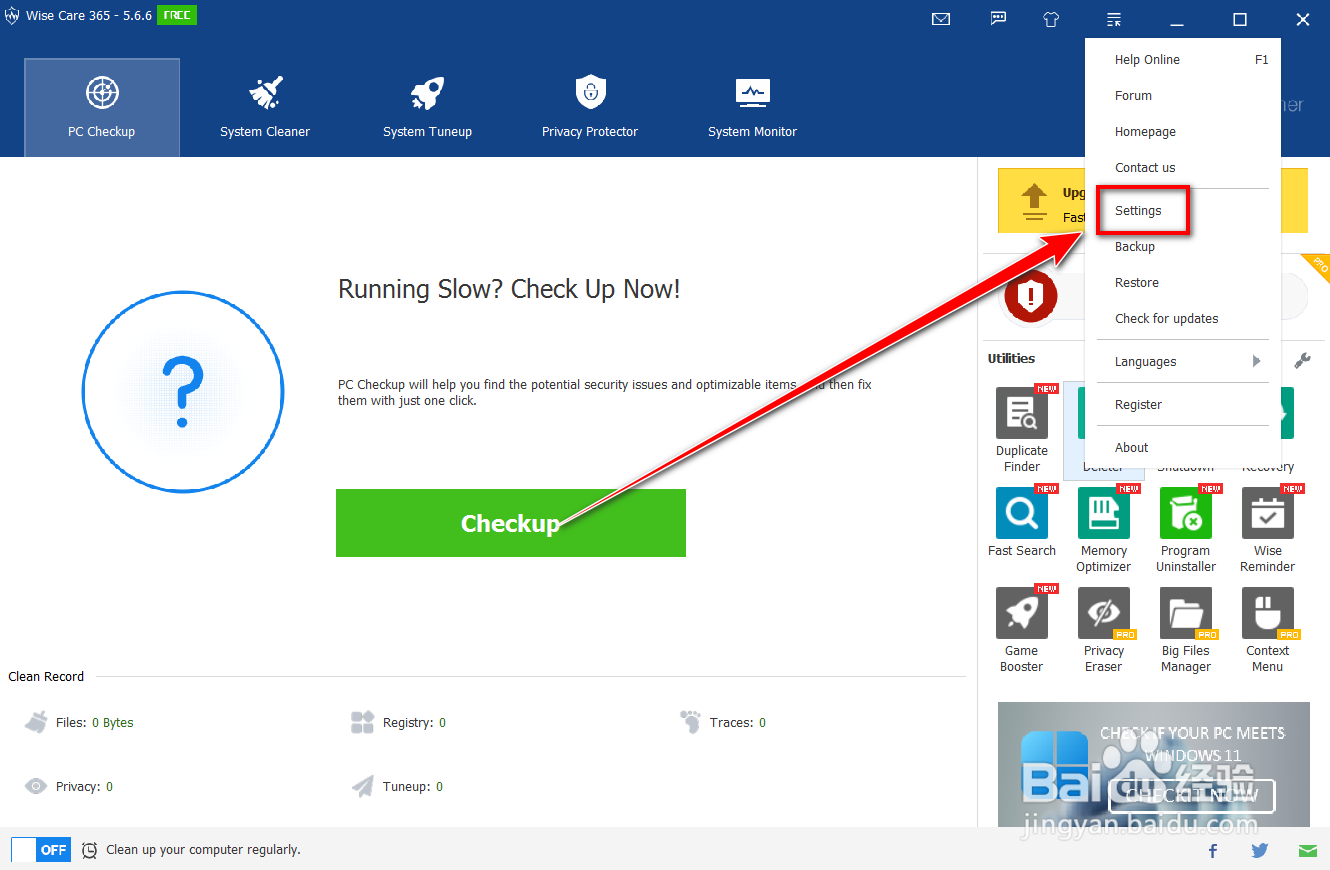Click Check for updates menu entry
The image size is (1330, 870).
point(1182,319)
